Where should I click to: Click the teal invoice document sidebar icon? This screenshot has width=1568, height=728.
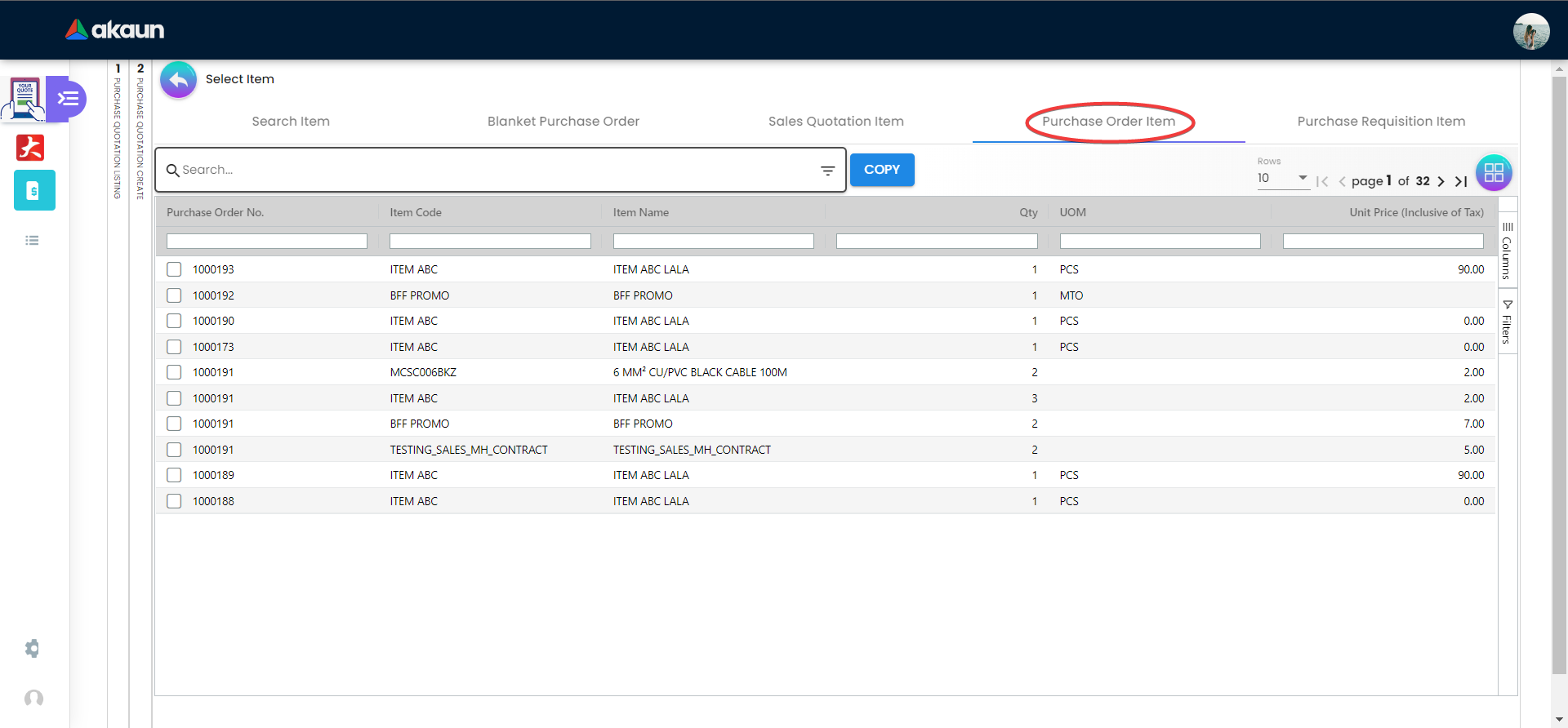click(34, 191)
